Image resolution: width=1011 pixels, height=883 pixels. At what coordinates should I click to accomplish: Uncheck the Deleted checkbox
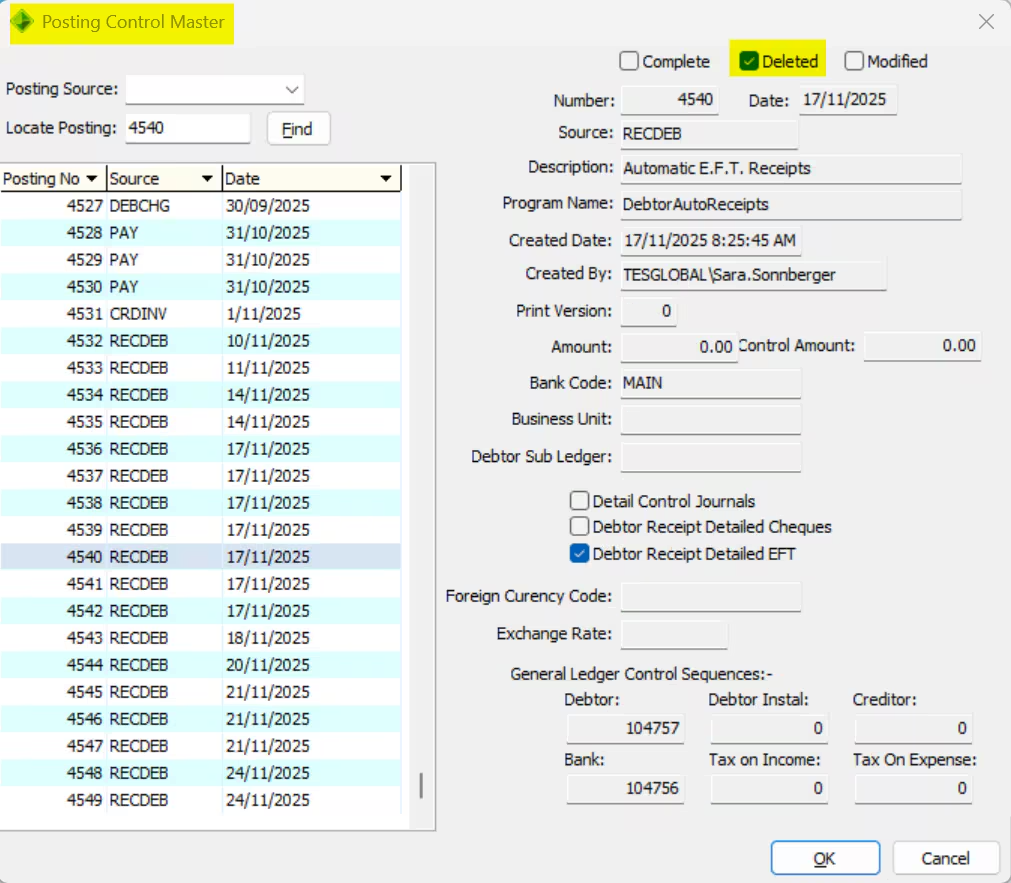pyautogui.click(x=749, y=62)
